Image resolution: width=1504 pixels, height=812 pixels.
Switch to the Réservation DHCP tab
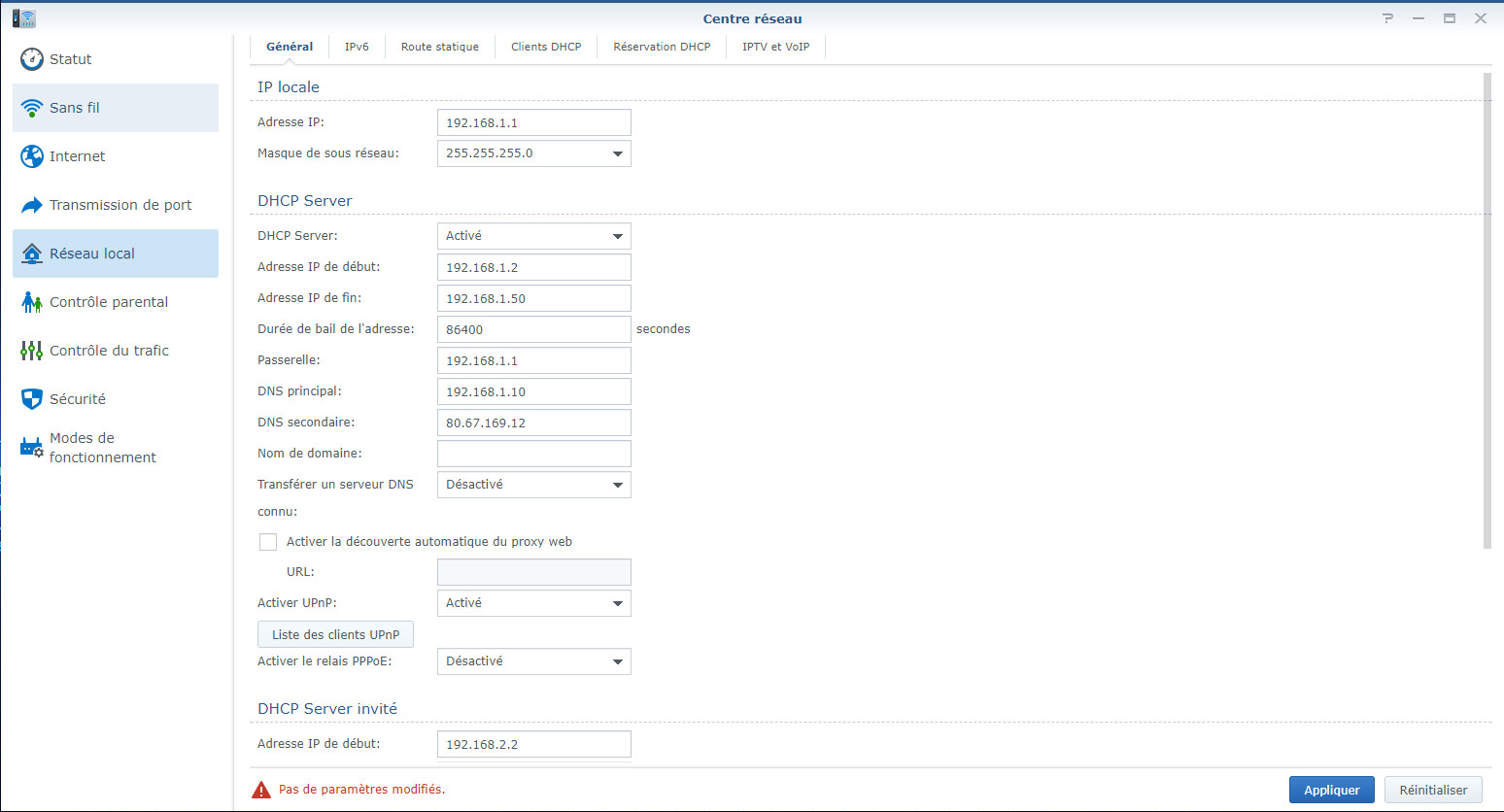pyautogui.click(x=662, y=47)
